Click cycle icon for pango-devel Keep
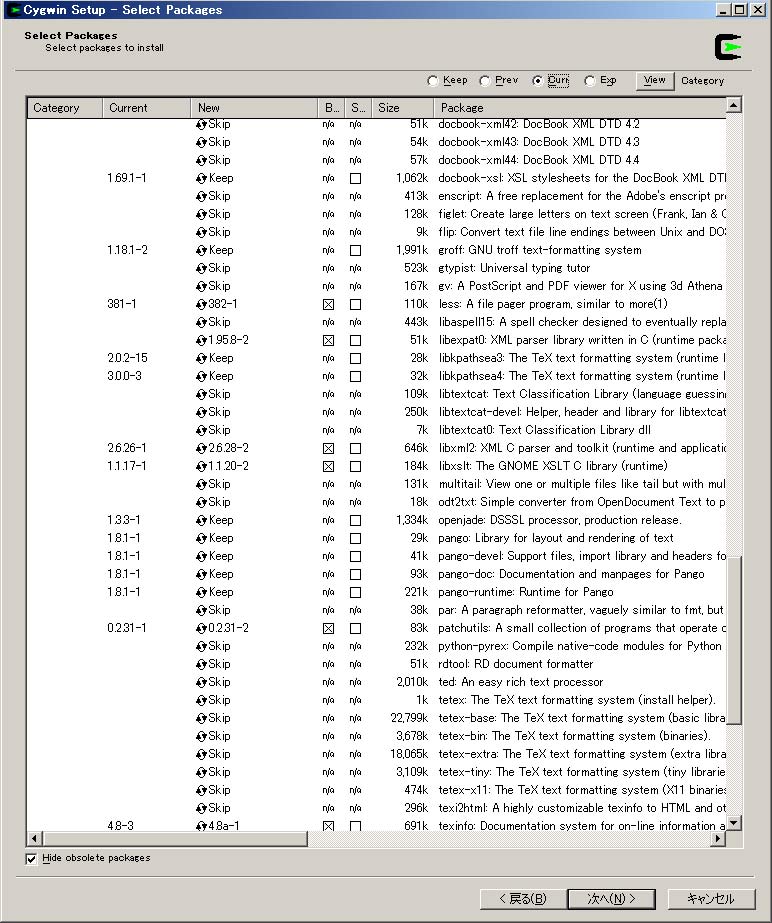The height and width of the screenshot is (923, 772). [x=201, y=556]
